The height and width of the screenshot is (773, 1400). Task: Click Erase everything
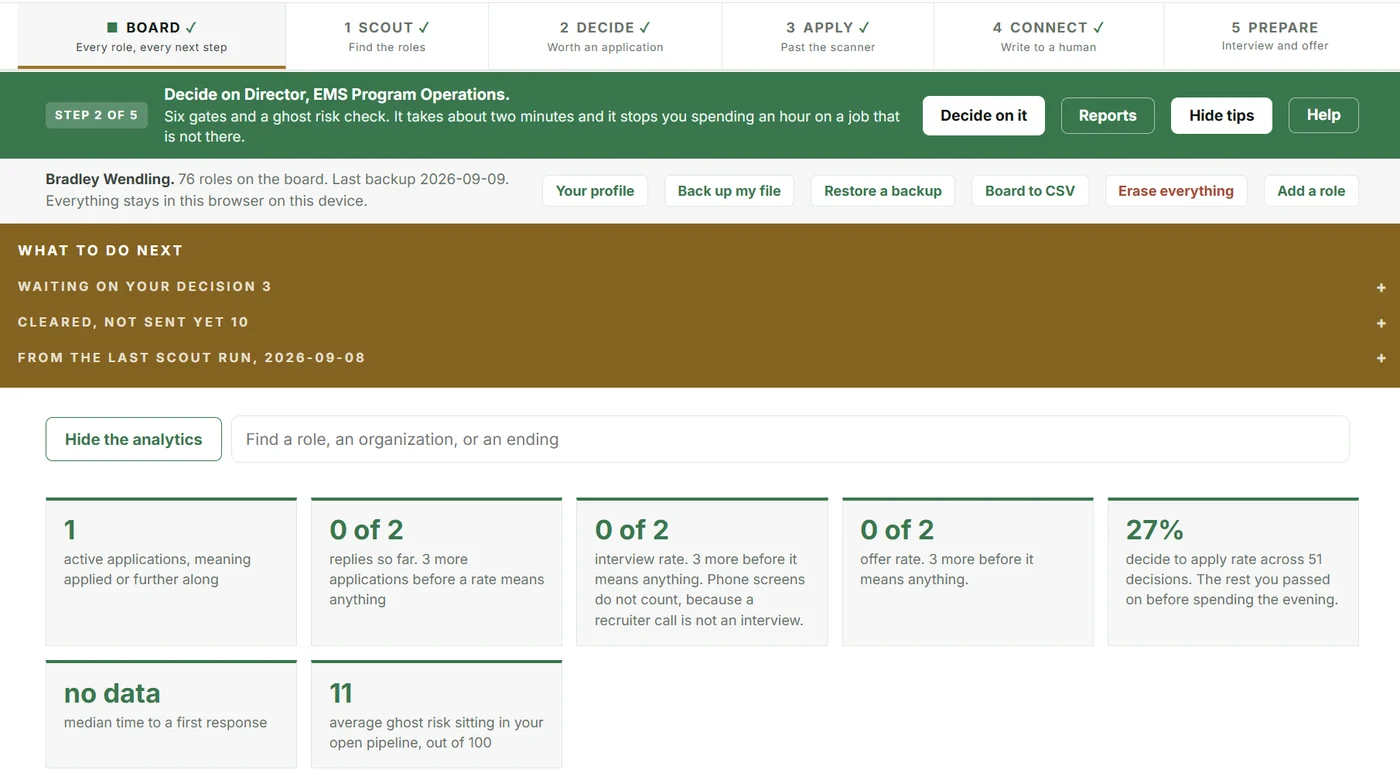(x=1176, y=191)
